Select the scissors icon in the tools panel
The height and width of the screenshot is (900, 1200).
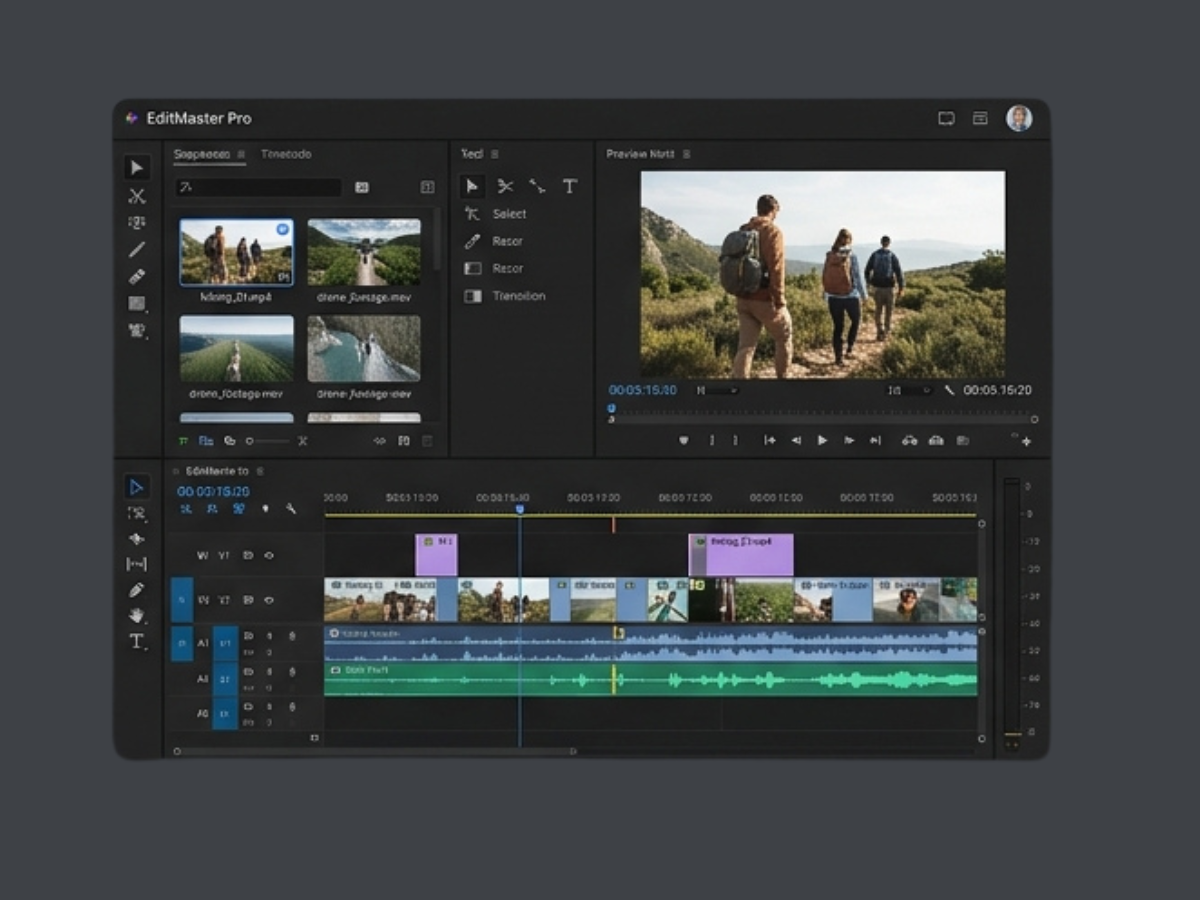tap(506, 186)
